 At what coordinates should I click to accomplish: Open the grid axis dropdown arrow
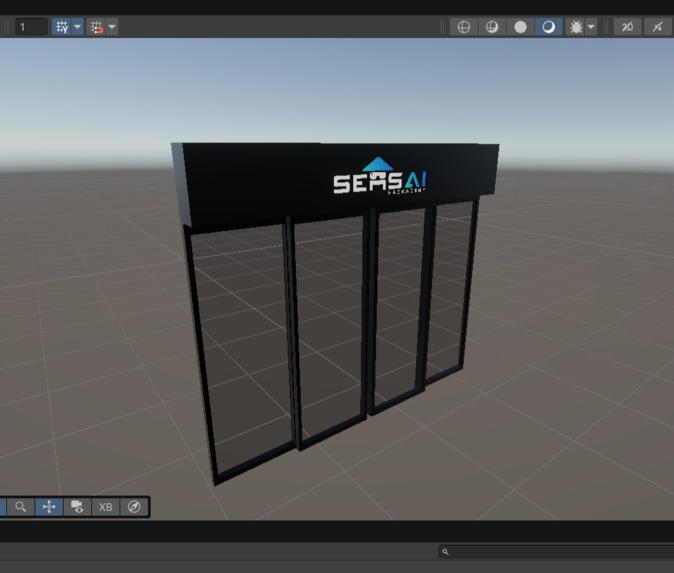(77, 27)
